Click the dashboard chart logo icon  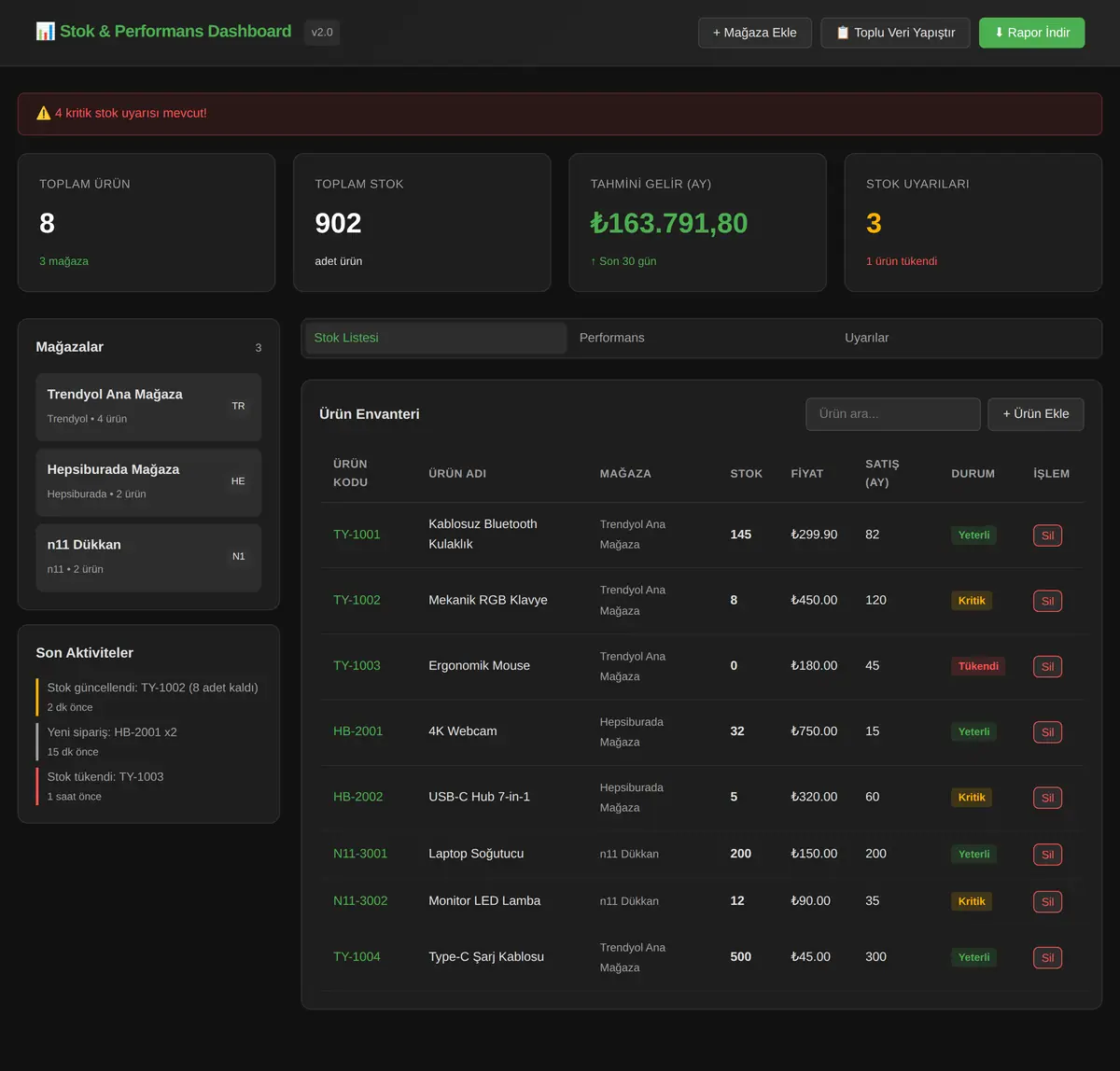(45, 32)
